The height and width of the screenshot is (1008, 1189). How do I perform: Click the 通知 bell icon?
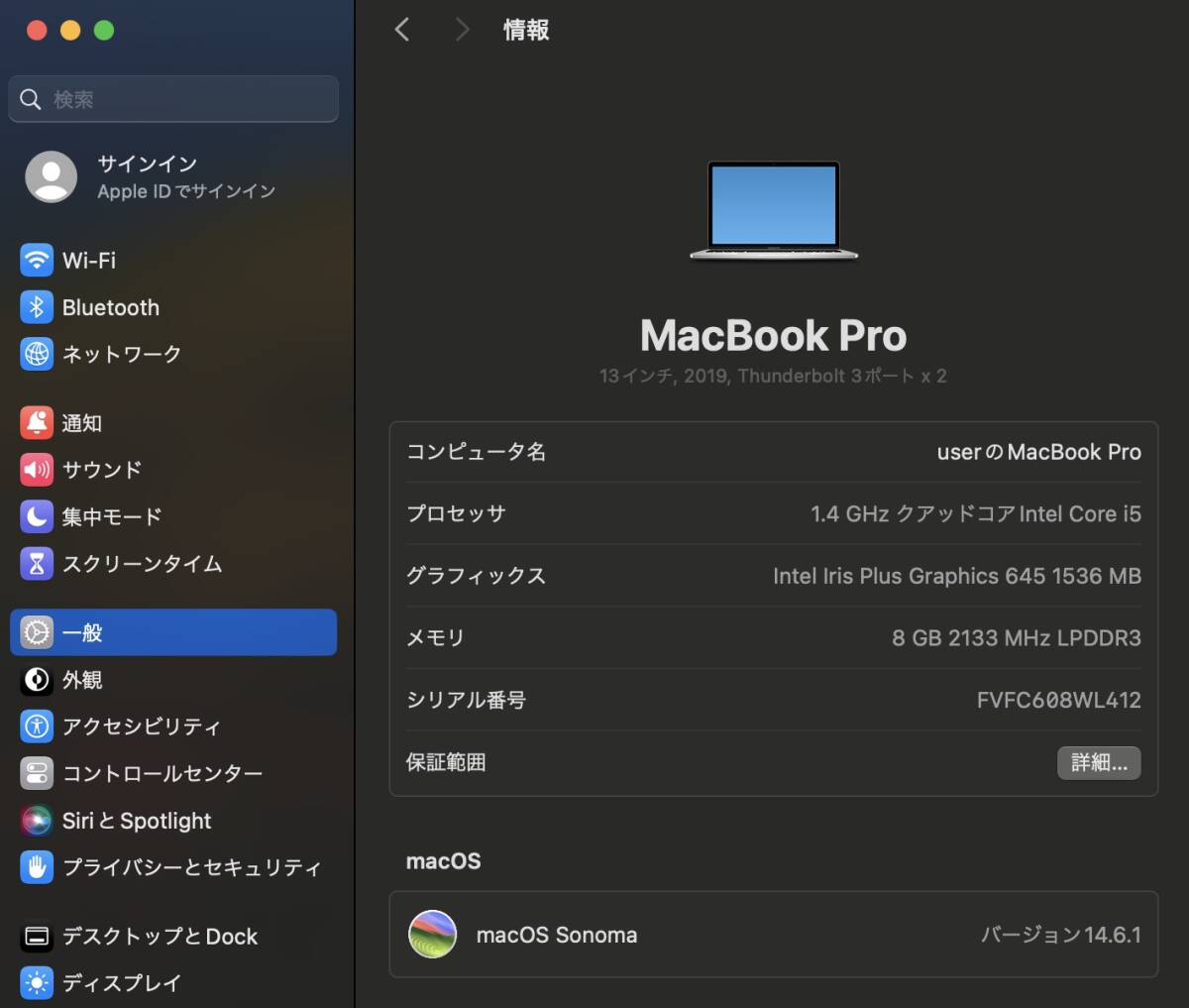pos(37,423)
